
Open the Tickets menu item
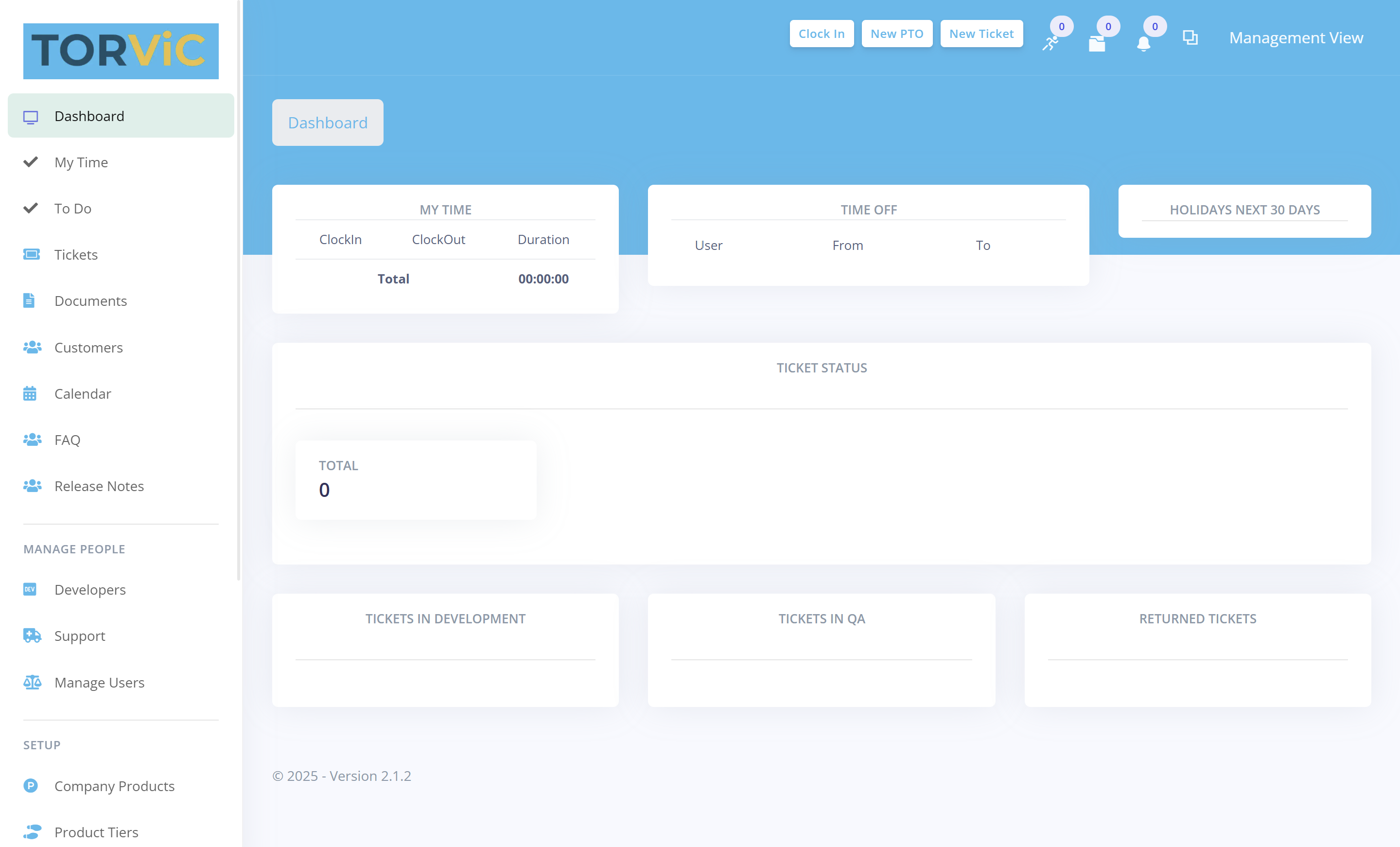pyautogui.click(x=121, y=254)
